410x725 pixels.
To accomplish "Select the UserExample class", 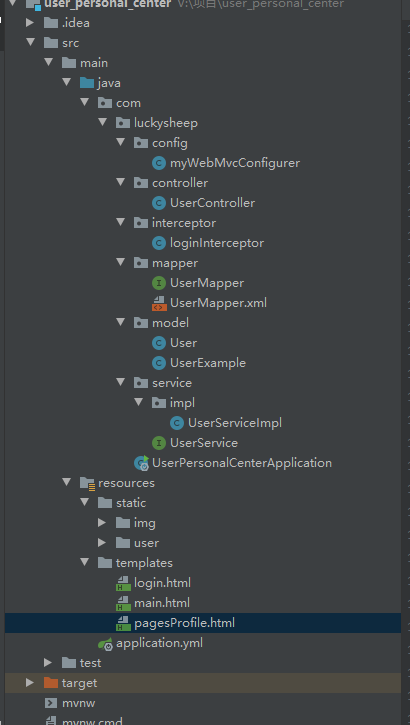I will click(x=208, y=363).
